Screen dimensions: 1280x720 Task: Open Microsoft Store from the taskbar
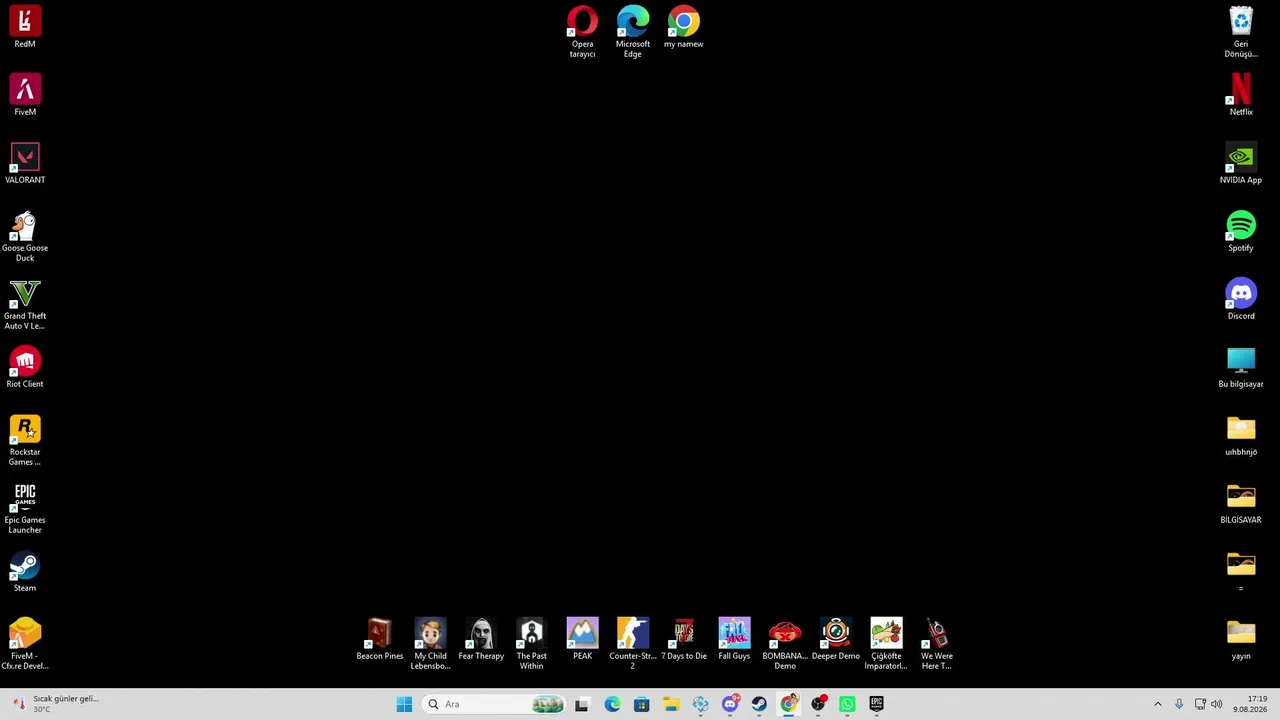point(641,704)
